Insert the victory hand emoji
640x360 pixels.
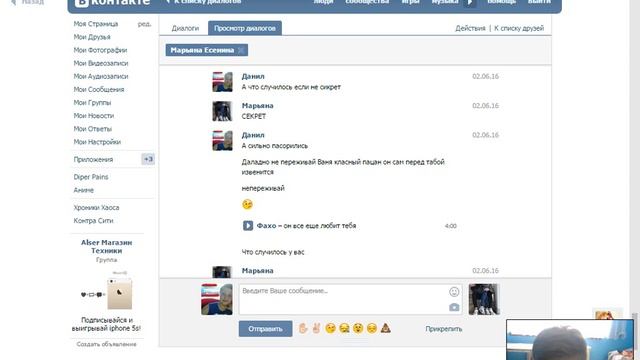(316, 328)
